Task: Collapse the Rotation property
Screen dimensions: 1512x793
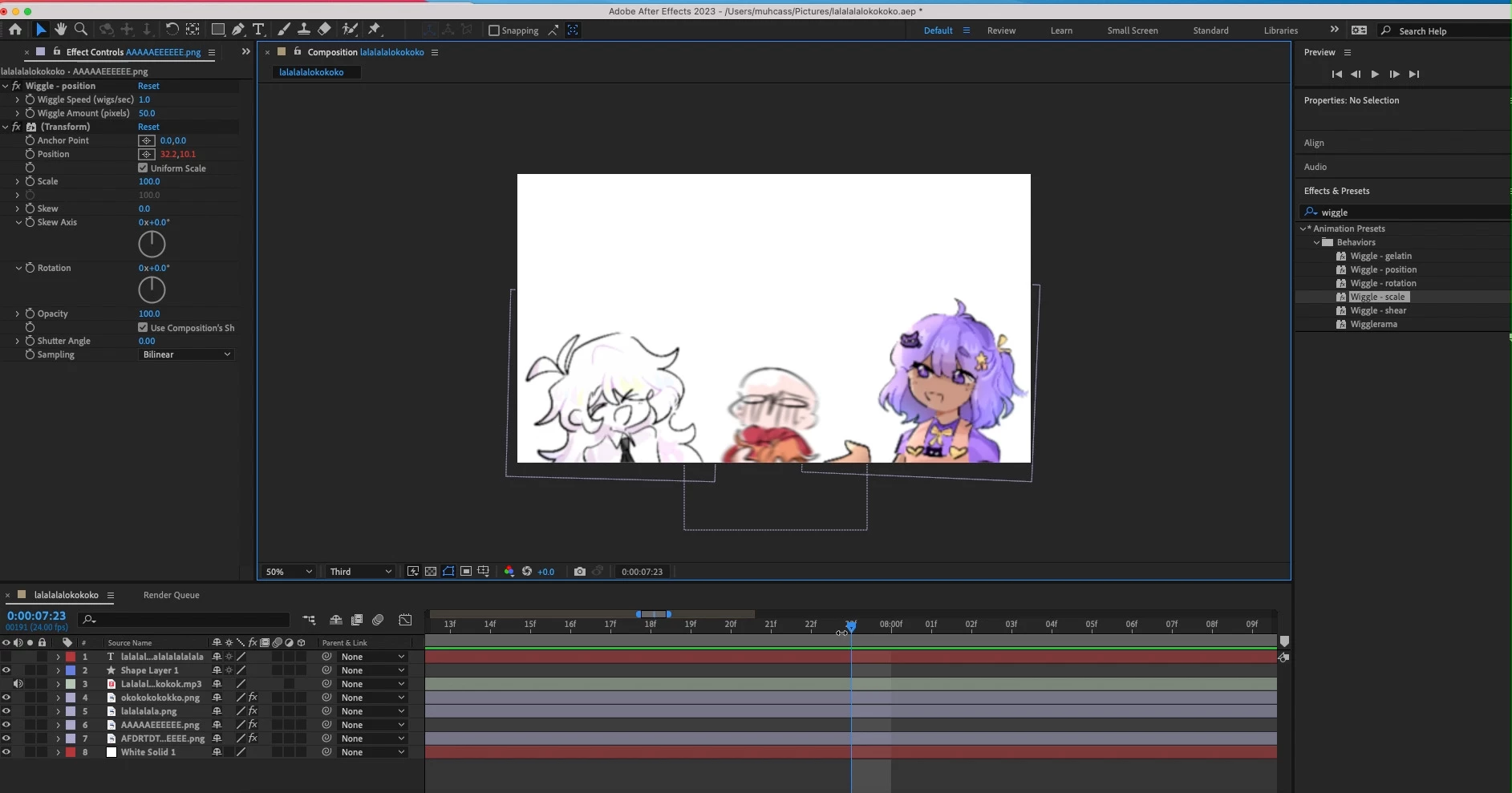Action: (18, 268)
